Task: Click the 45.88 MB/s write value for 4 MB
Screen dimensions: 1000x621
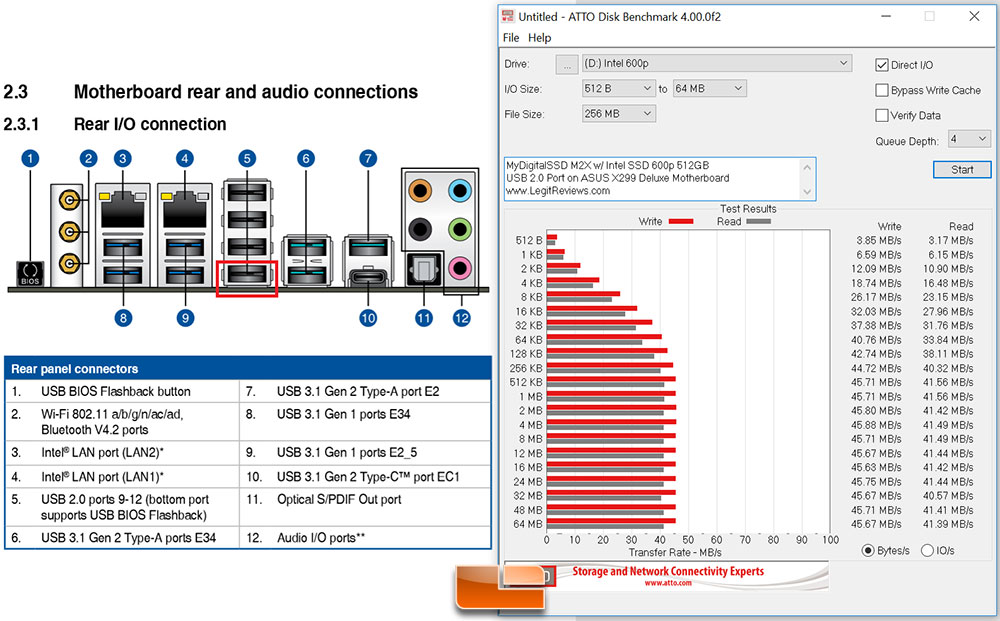Action: (876, 425)
